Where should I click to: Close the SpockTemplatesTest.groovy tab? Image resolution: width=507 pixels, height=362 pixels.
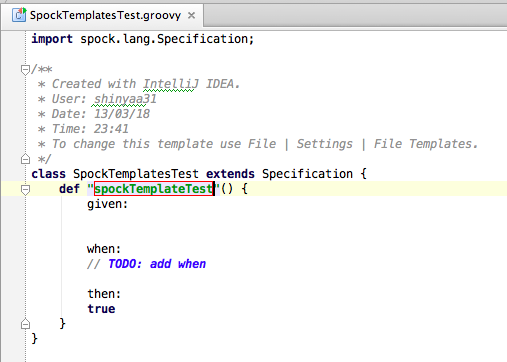click(191, 15)
